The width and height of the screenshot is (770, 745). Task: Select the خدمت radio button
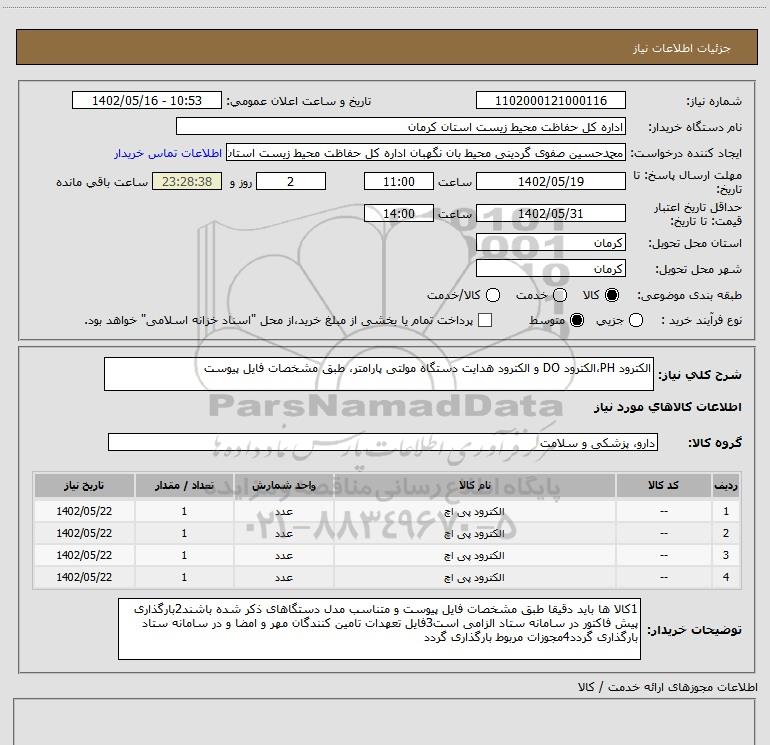coord(560,295)
